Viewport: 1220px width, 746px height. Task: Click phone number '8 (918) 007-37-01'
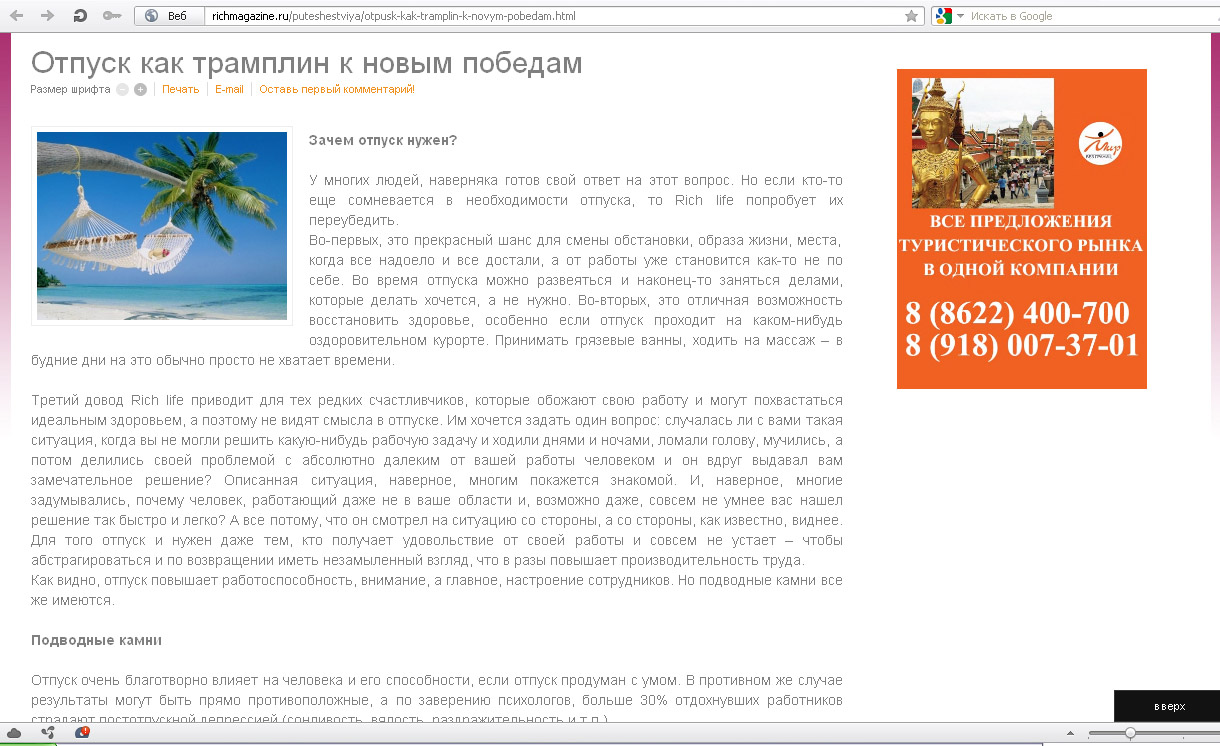coord(1021,346)
